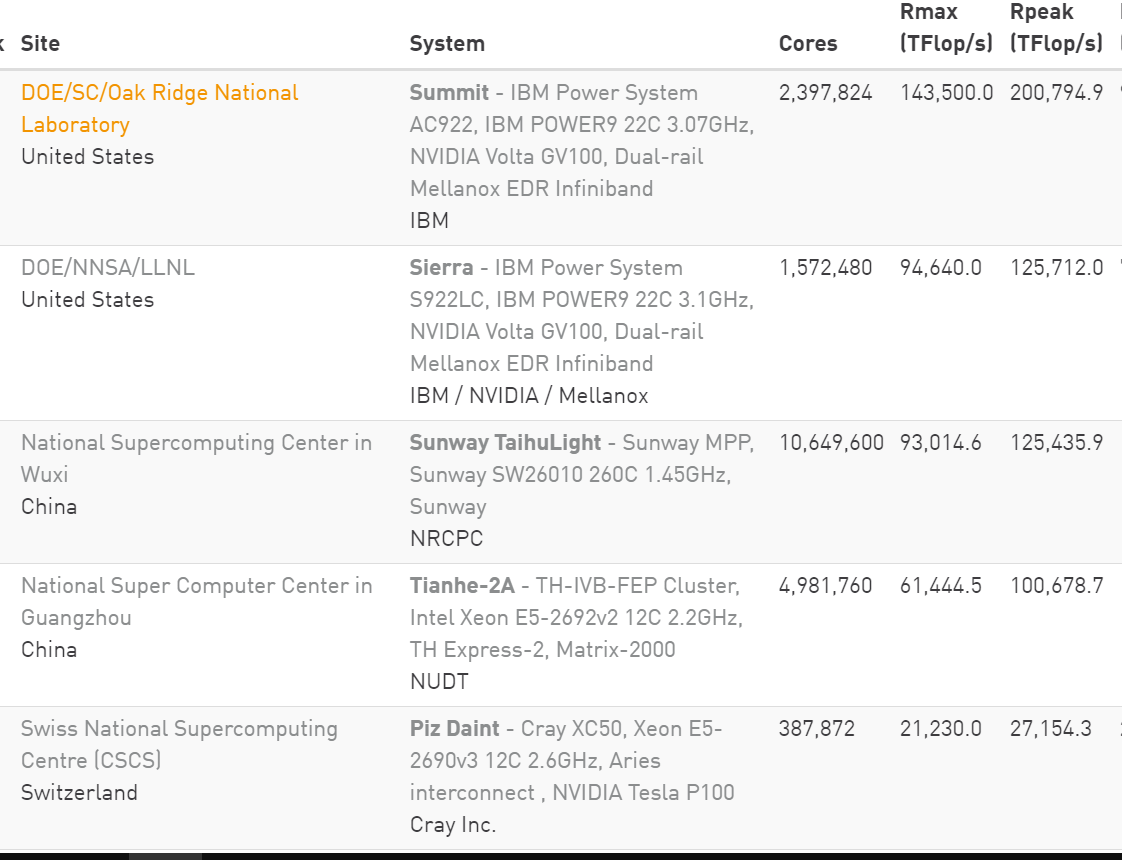Viewport: 1122px width, 860px height.
Task: Click the Cores column header
Action: point(808,44)
